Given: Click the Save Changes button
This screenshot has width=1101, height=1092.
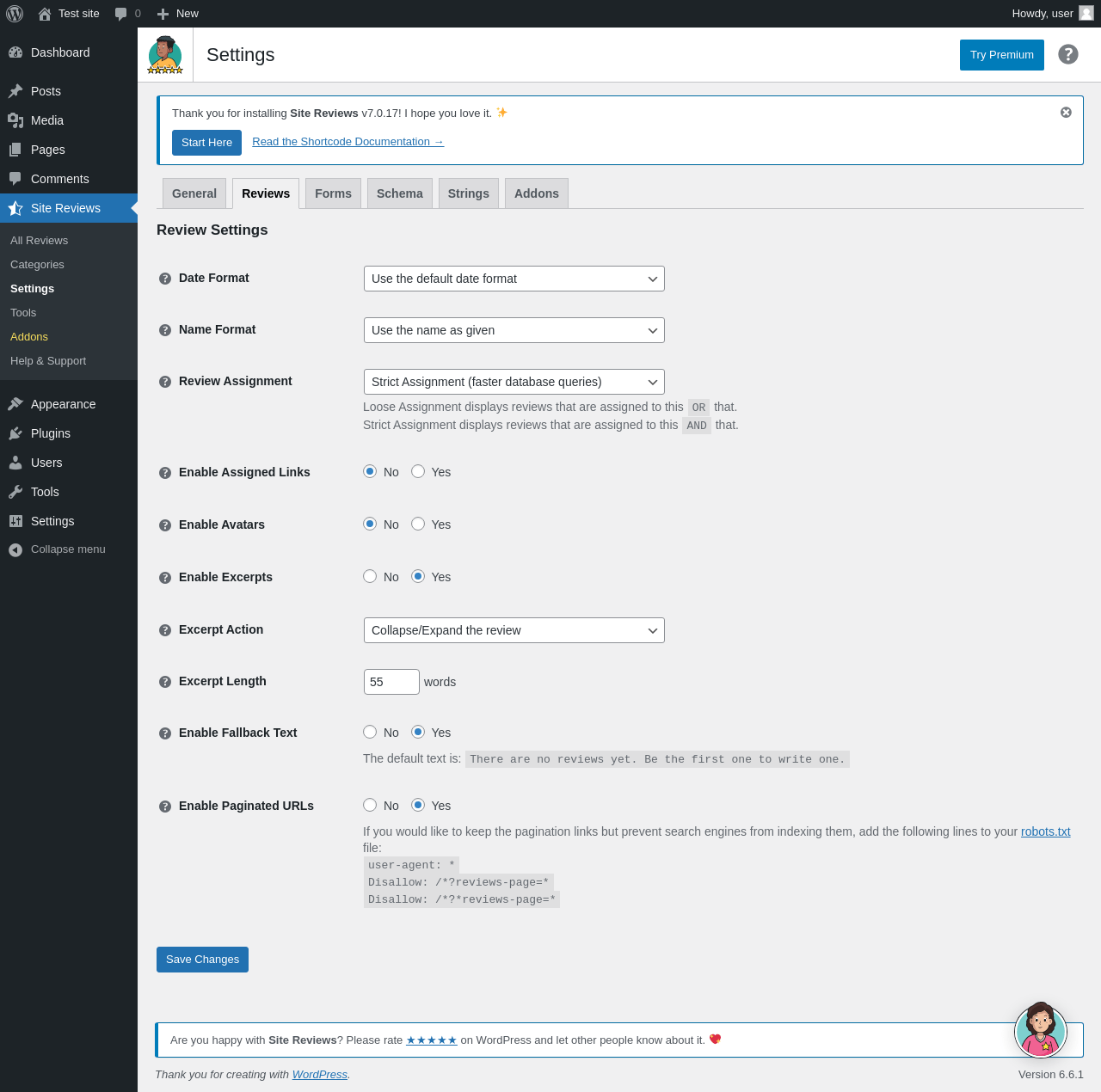Looking at the screenshot, I should point(202,960).
